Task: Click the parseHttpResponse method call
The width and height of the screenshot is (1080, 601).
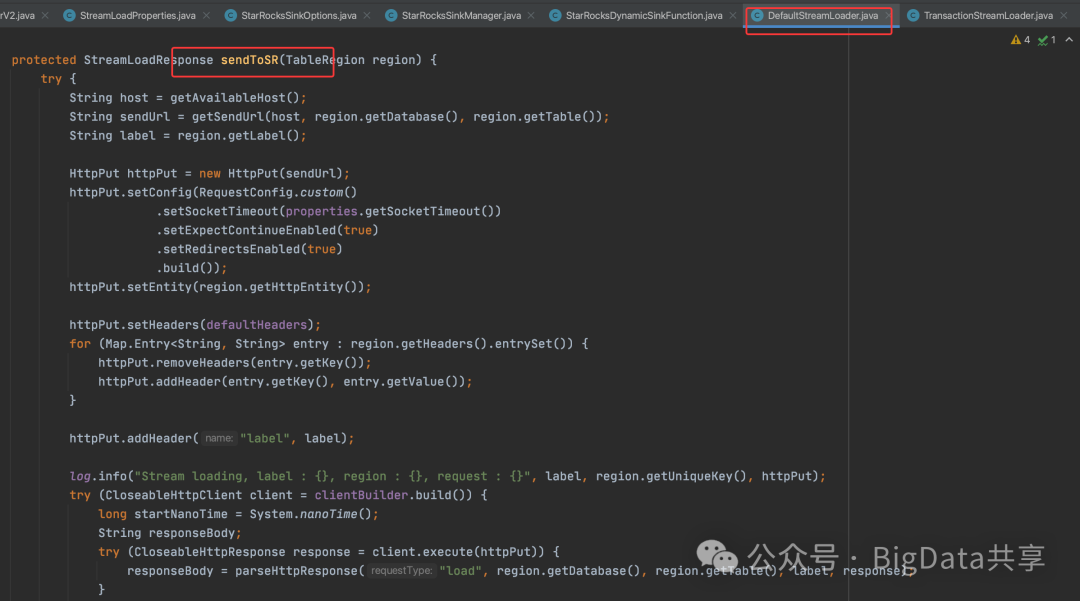Action: [296, 571]
